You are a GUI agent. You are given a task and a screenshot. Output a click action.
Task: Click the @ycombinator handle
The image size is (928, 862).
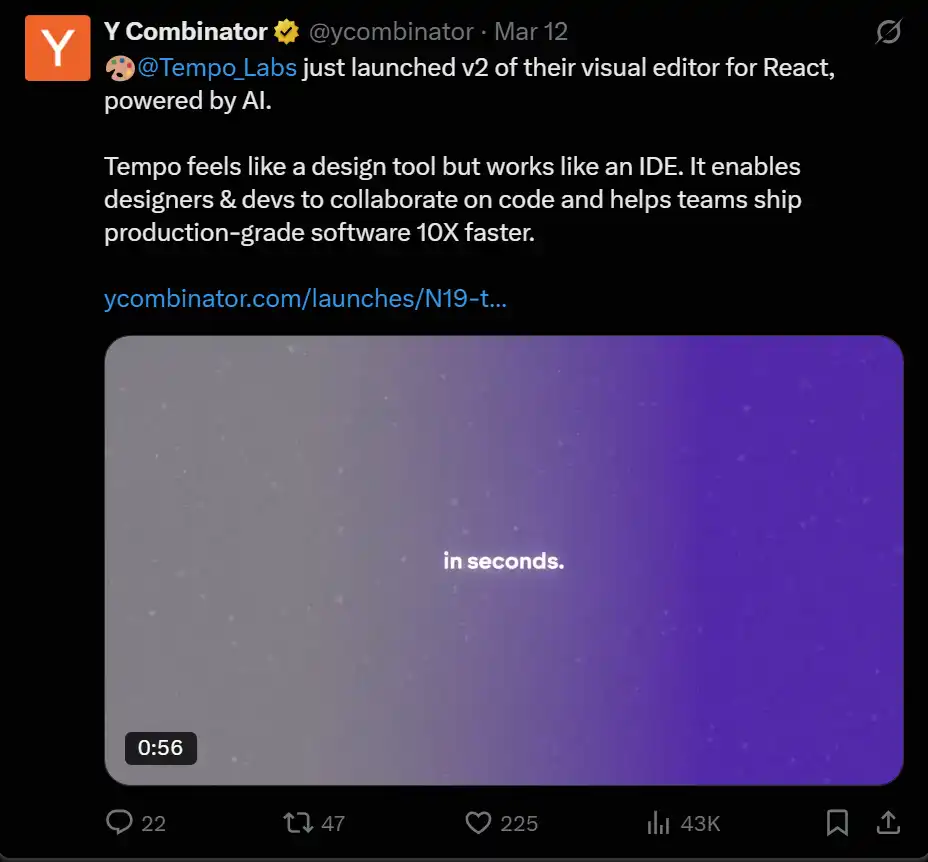click(391, 32)
